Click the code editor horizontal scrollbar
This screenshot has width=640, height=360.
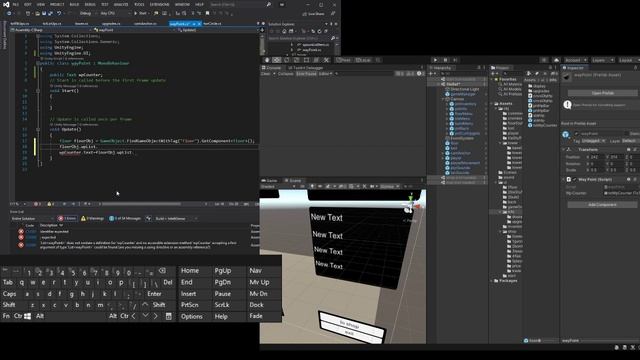[x=142, y=204]
